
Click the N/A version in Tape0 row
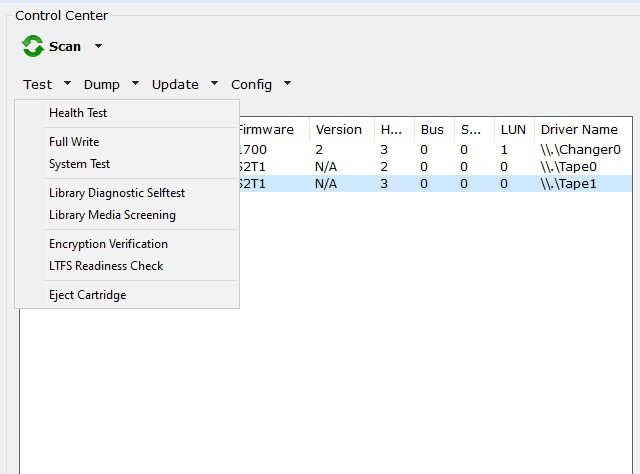[326, 167]
